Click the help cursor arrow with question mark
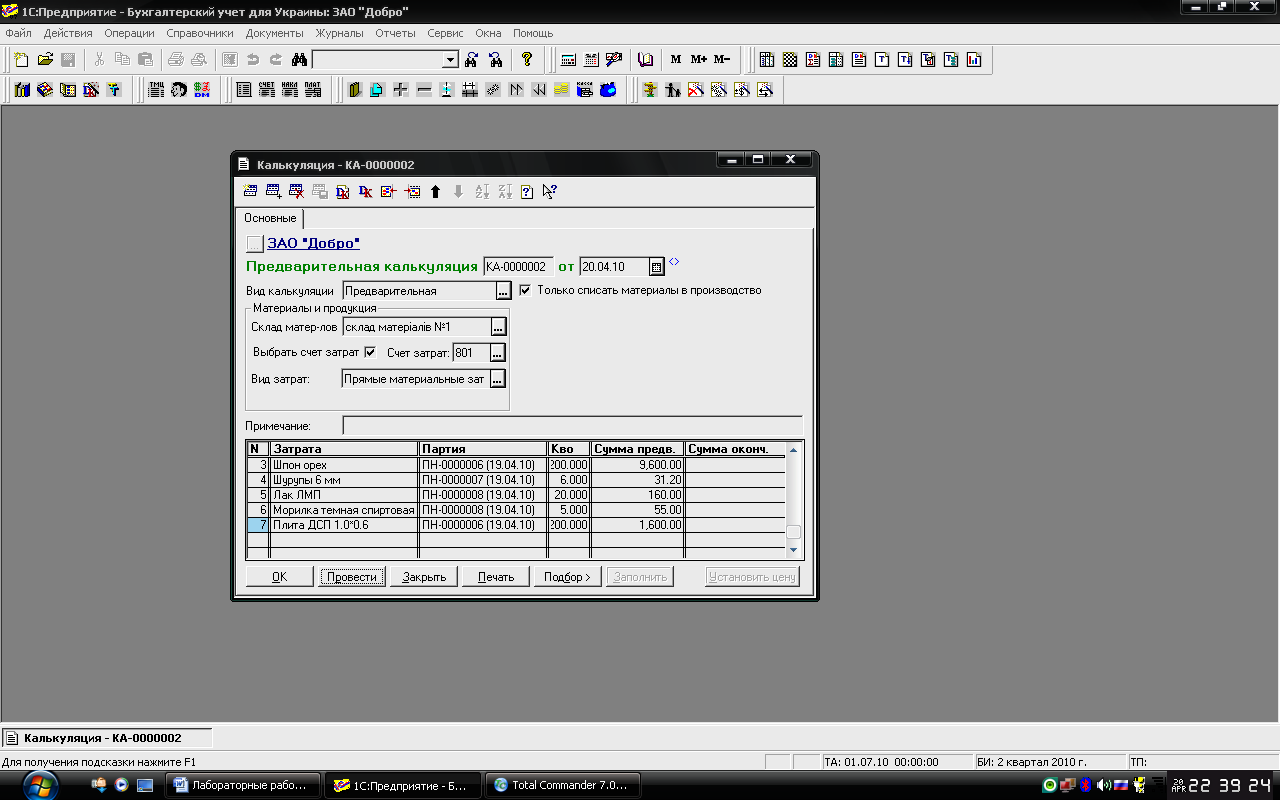The height and width of the screenshot is (800, 1280). point(550,191)
